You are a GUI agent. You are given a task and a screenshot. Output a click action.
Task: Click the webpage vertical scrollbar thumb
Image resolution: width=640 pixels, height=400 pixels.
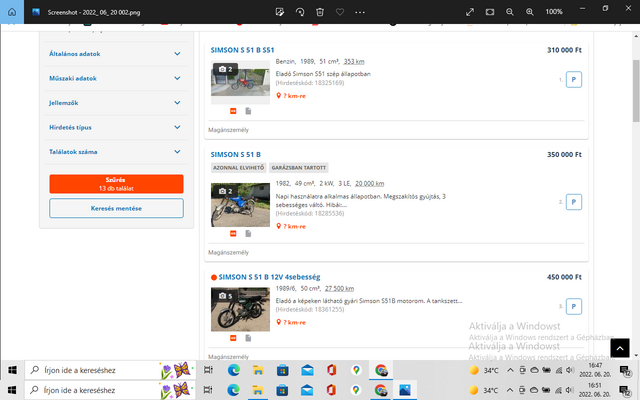click(636, 91)
